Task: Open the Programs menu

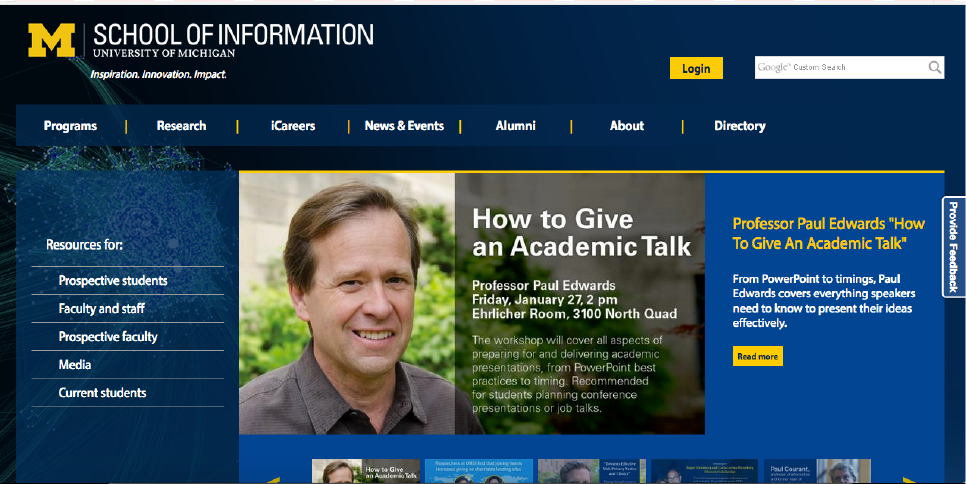Action: [70, 126]
